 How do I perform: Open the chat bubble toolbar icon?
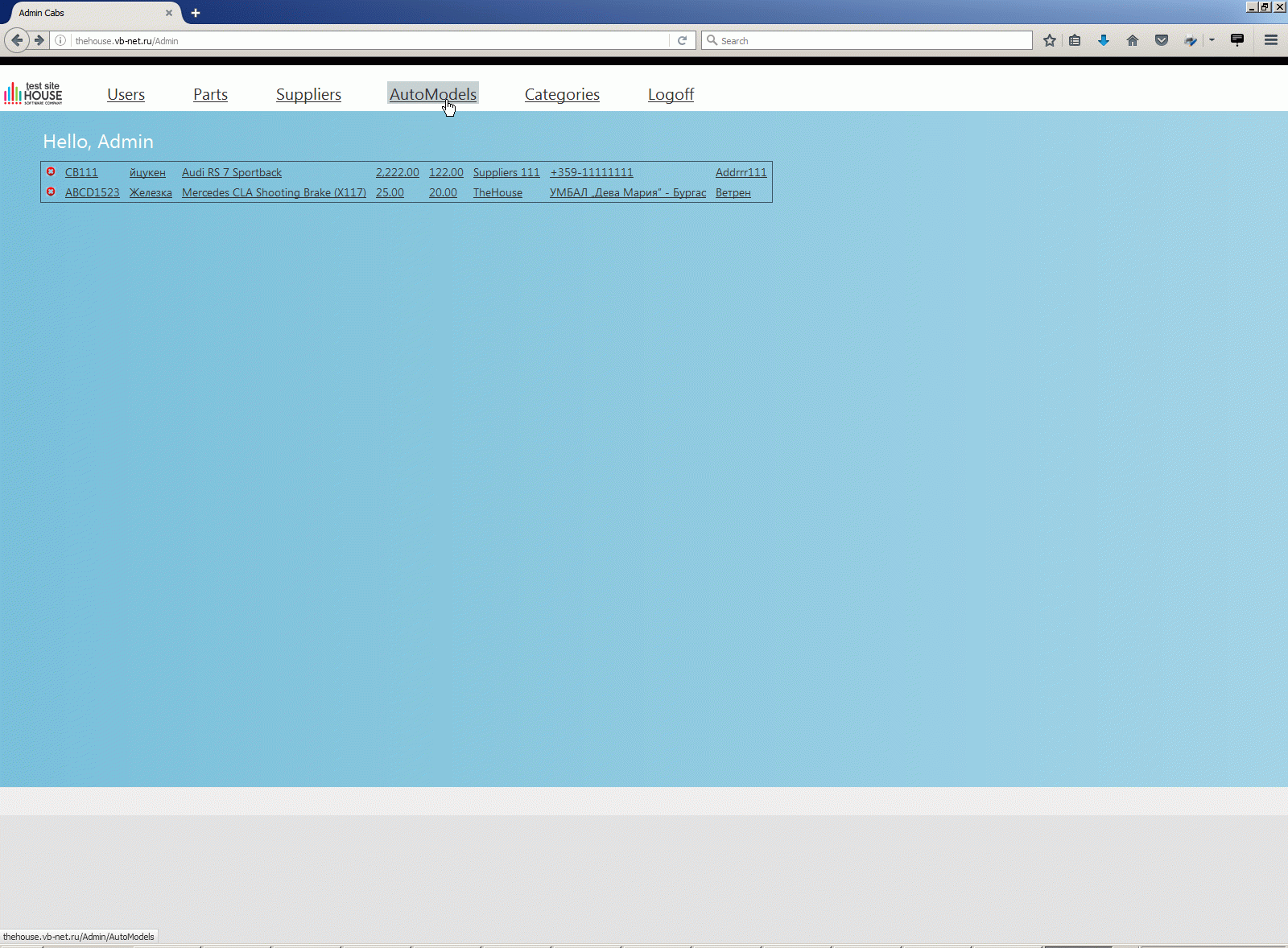click(x=1237, y=40)
